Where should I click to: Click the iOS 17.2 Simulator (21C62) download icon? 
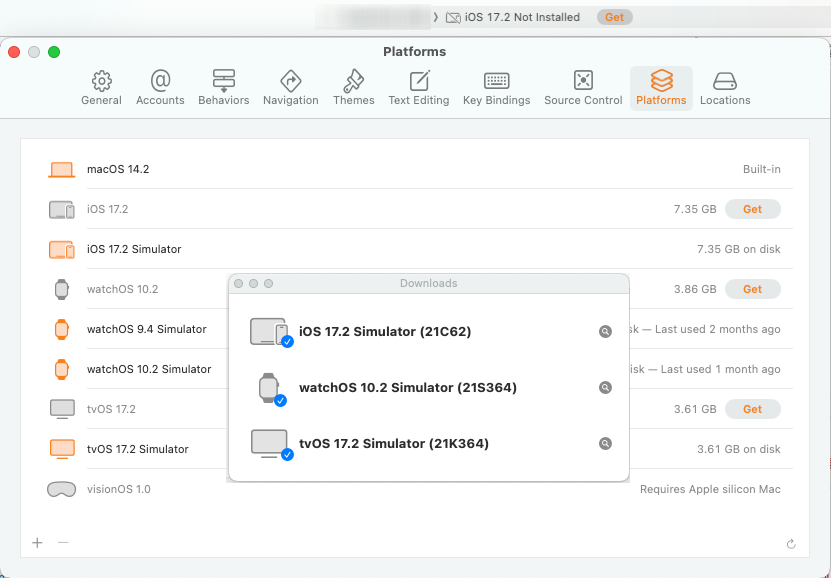pos(271,332)
